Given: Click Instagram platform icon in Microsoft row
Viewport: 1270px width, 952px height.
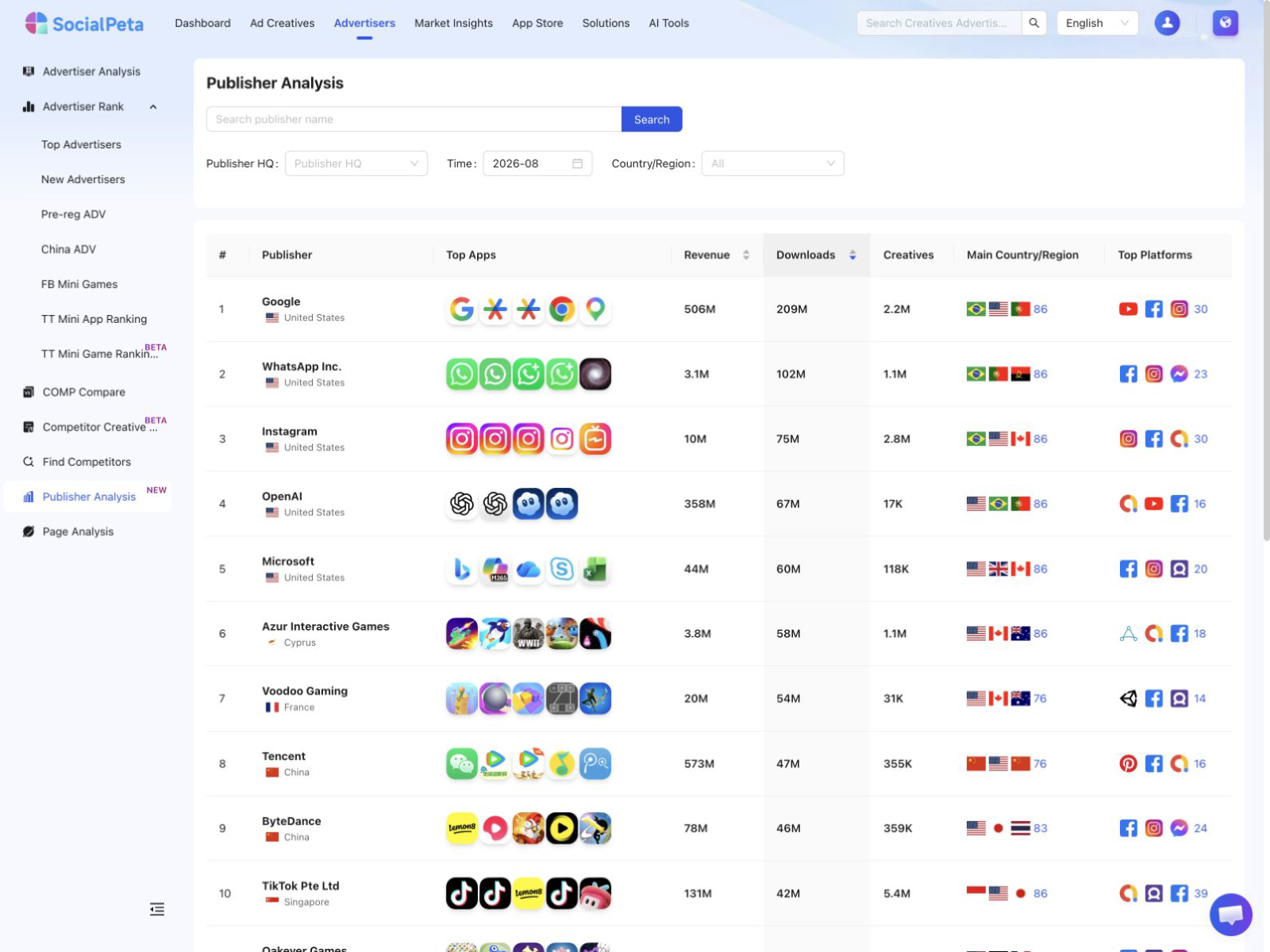Looking at the screenshot, I should pyautogui.click(x=1154, y=569).
